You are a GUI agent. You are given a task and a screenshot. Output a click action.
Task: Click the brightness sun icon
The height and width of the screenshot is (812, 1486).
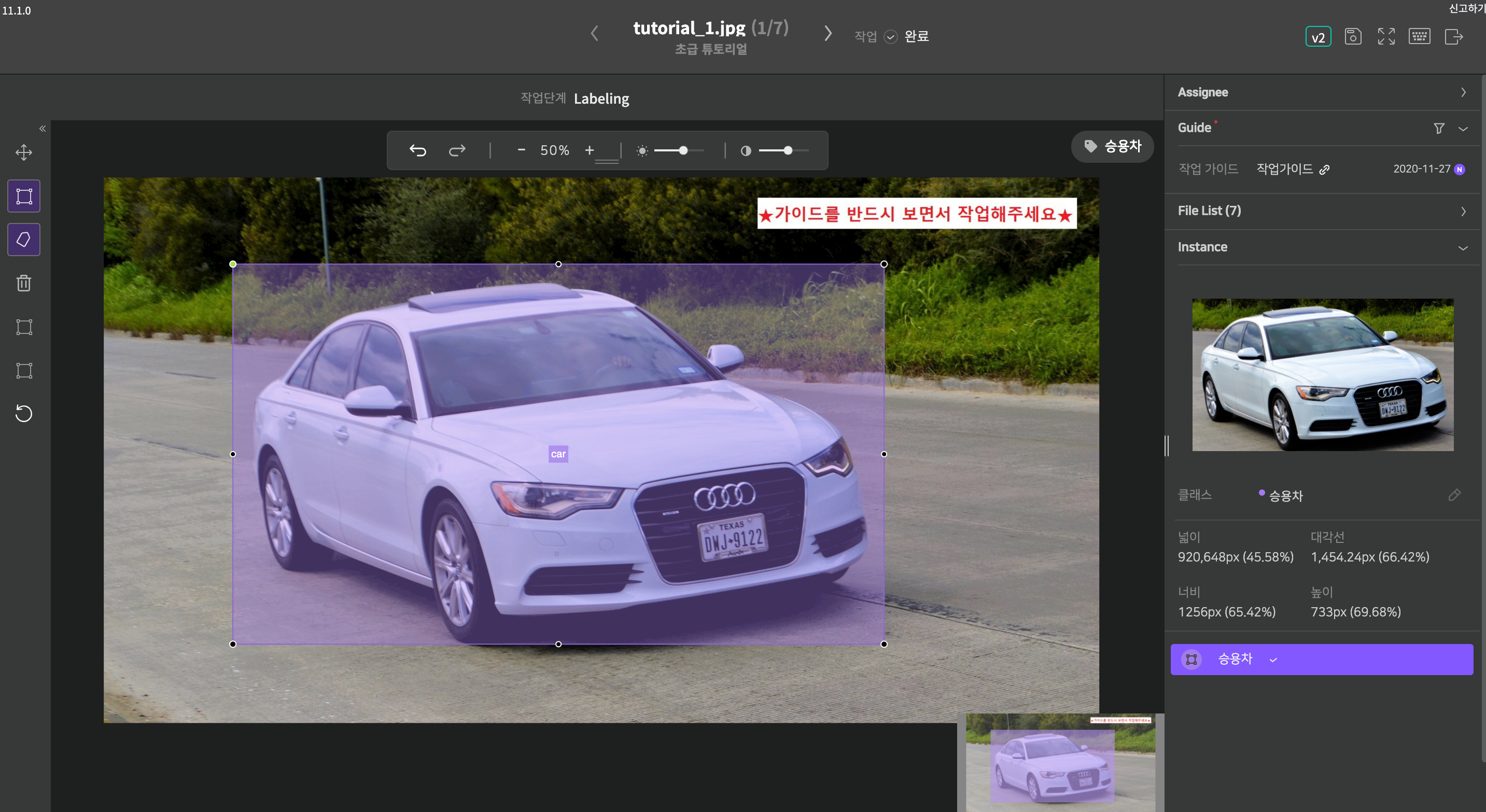pyautogui.click(x=642, y=150)
